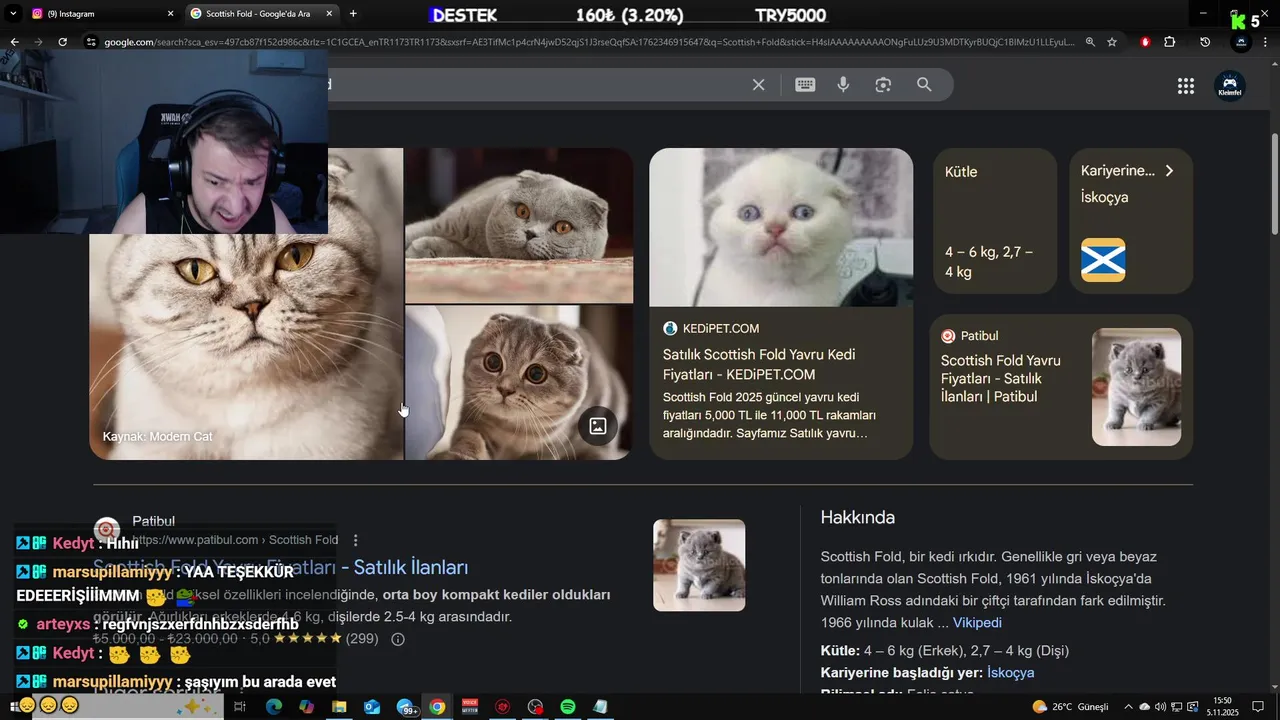Open the on-screen keyboard input tool

(x=805, y=85)
